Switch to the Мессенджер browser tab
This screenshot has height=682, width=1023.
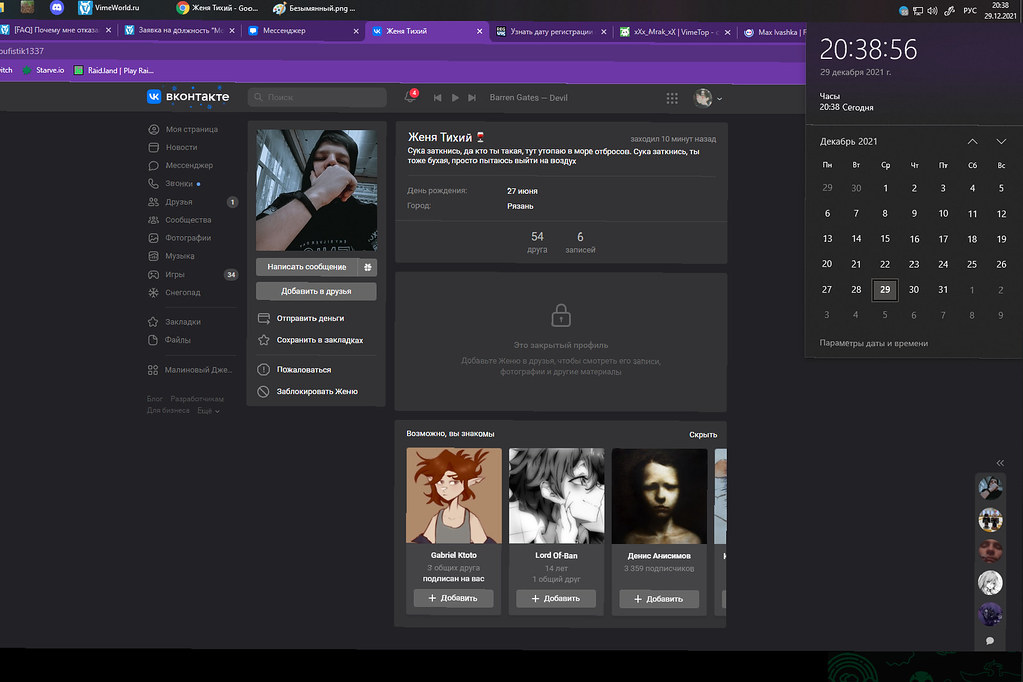pos(298,31)
